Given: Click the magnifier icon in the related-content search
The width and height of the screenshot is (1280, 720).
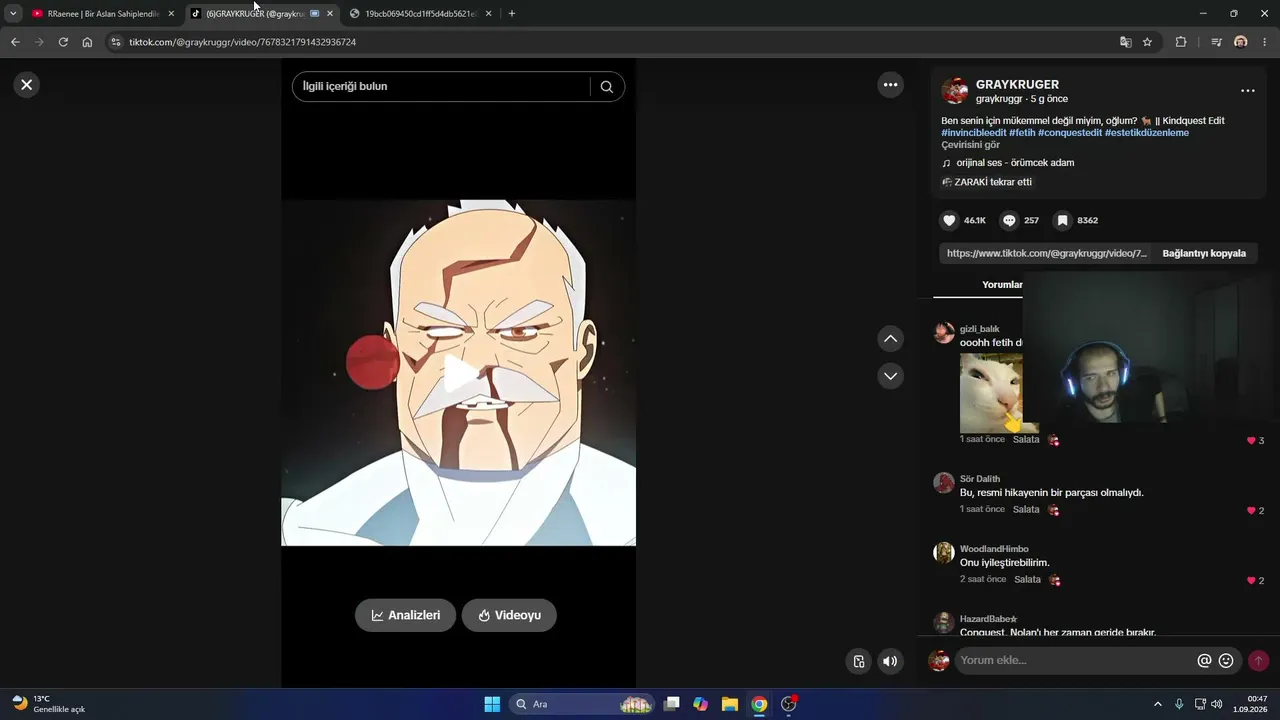Looking at the screenshot, I should click(607, 86).
